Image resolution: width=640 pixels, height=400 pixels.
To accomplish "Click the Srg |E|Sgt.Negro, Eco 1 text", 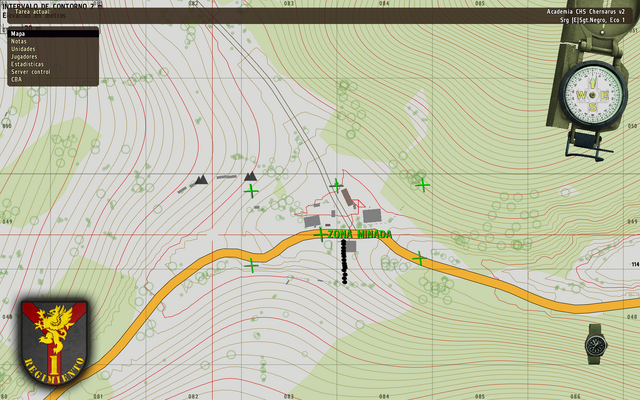I will pos(592,20).
